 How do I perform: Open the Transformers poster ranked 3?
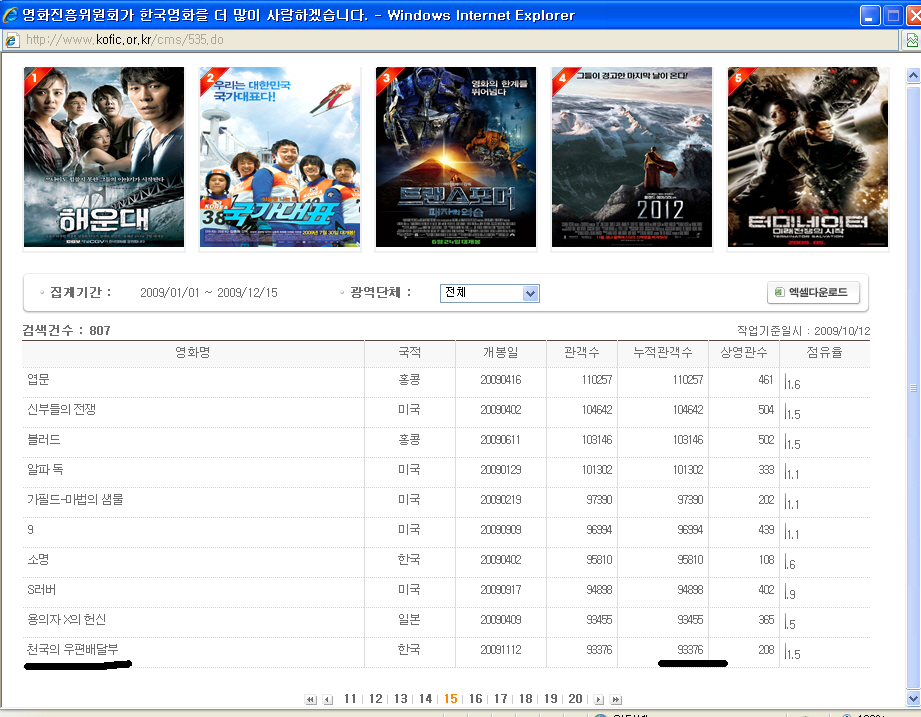[456, 157]
